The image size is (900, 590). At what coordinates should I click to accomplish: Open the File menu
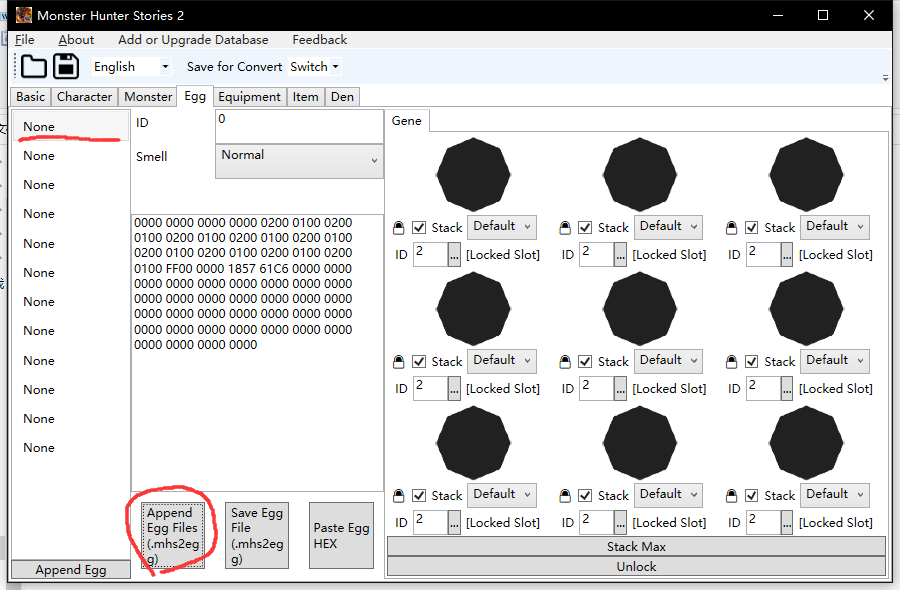coord(25,40)
